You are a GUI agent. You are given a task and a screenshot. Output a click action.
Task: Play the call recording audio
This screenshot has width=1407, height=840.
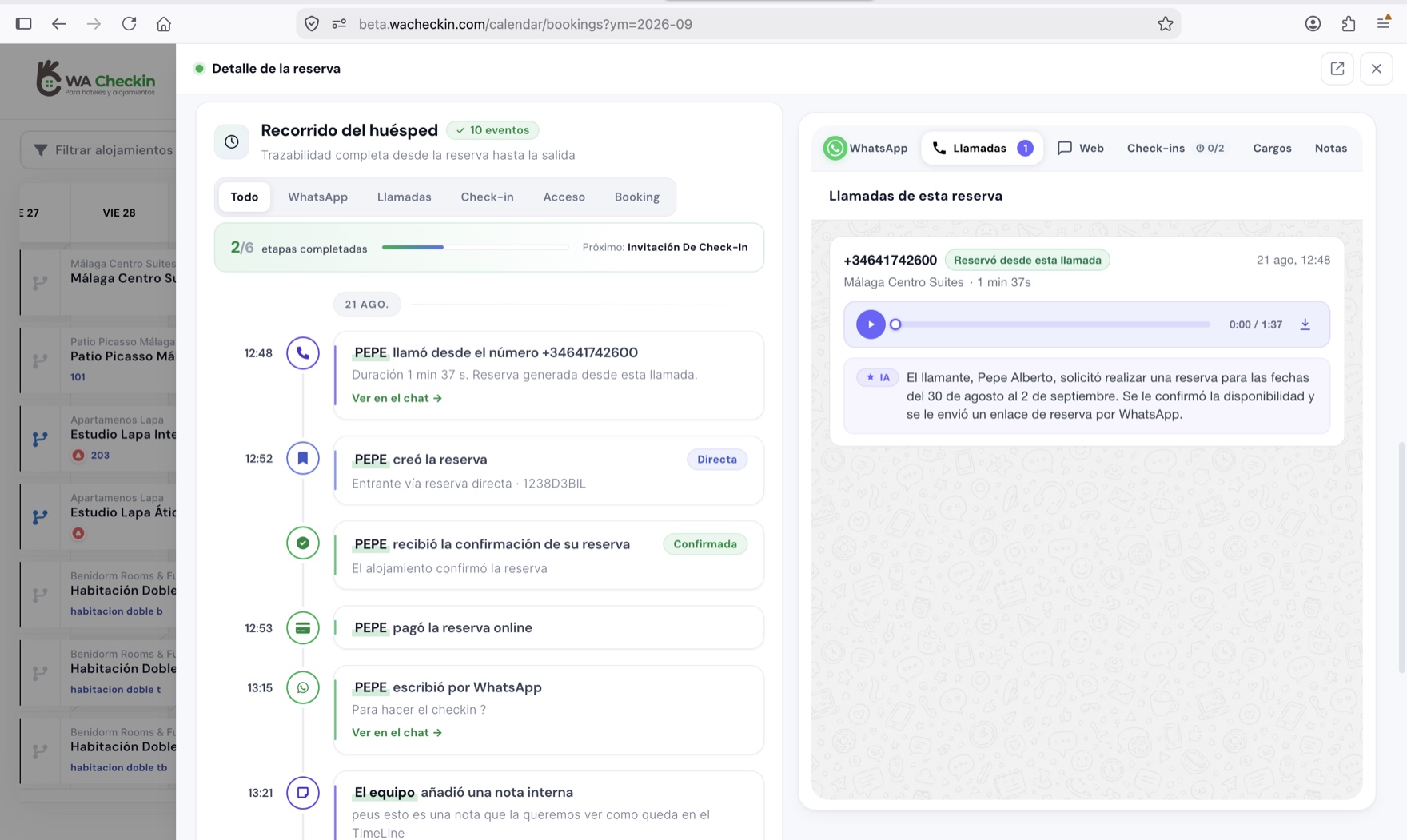871,324
